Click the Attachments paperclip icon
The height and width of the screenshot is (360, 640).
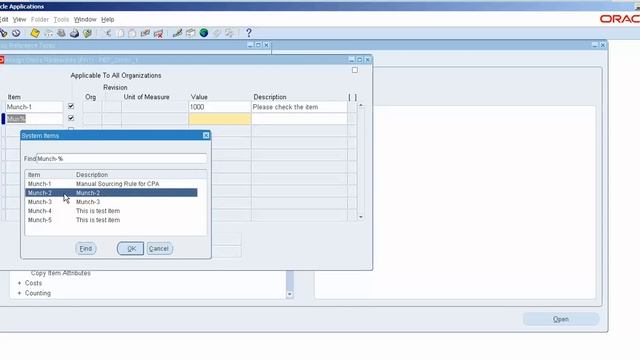pos(217,33)
